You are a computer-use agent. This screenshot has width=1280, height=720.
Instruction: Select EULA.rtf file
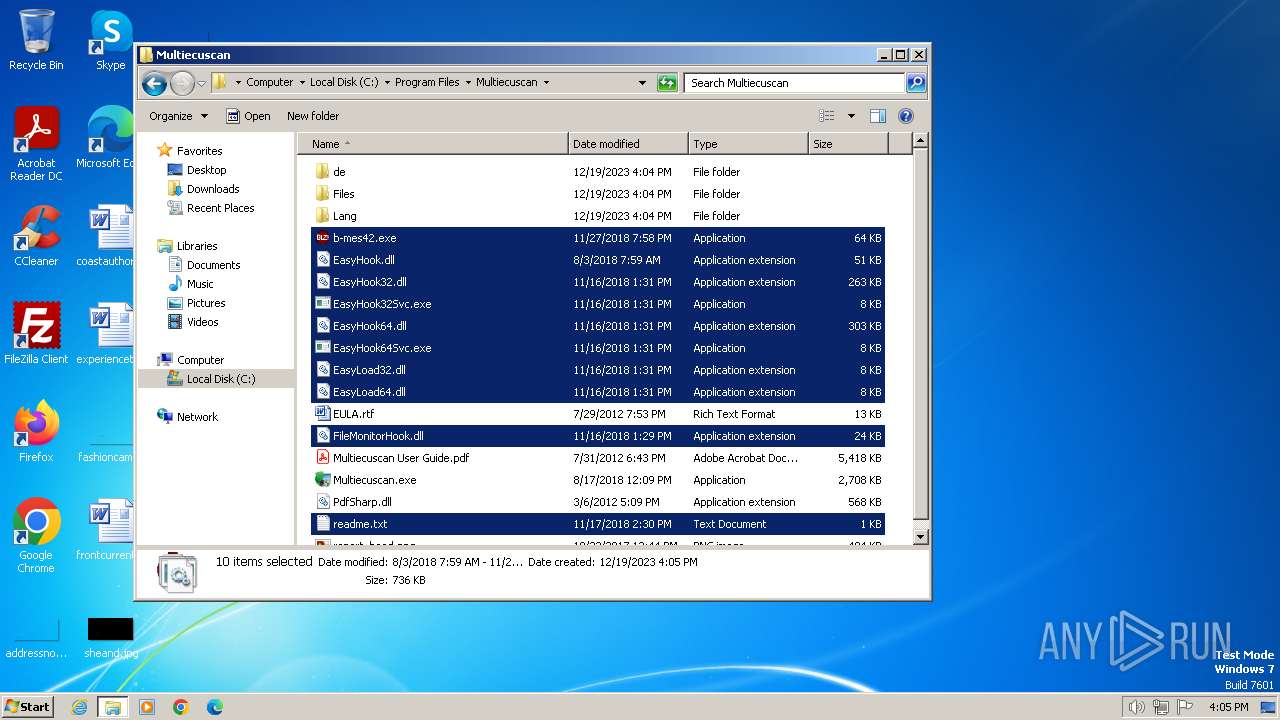pyautogui.click(x=598, y=414)
